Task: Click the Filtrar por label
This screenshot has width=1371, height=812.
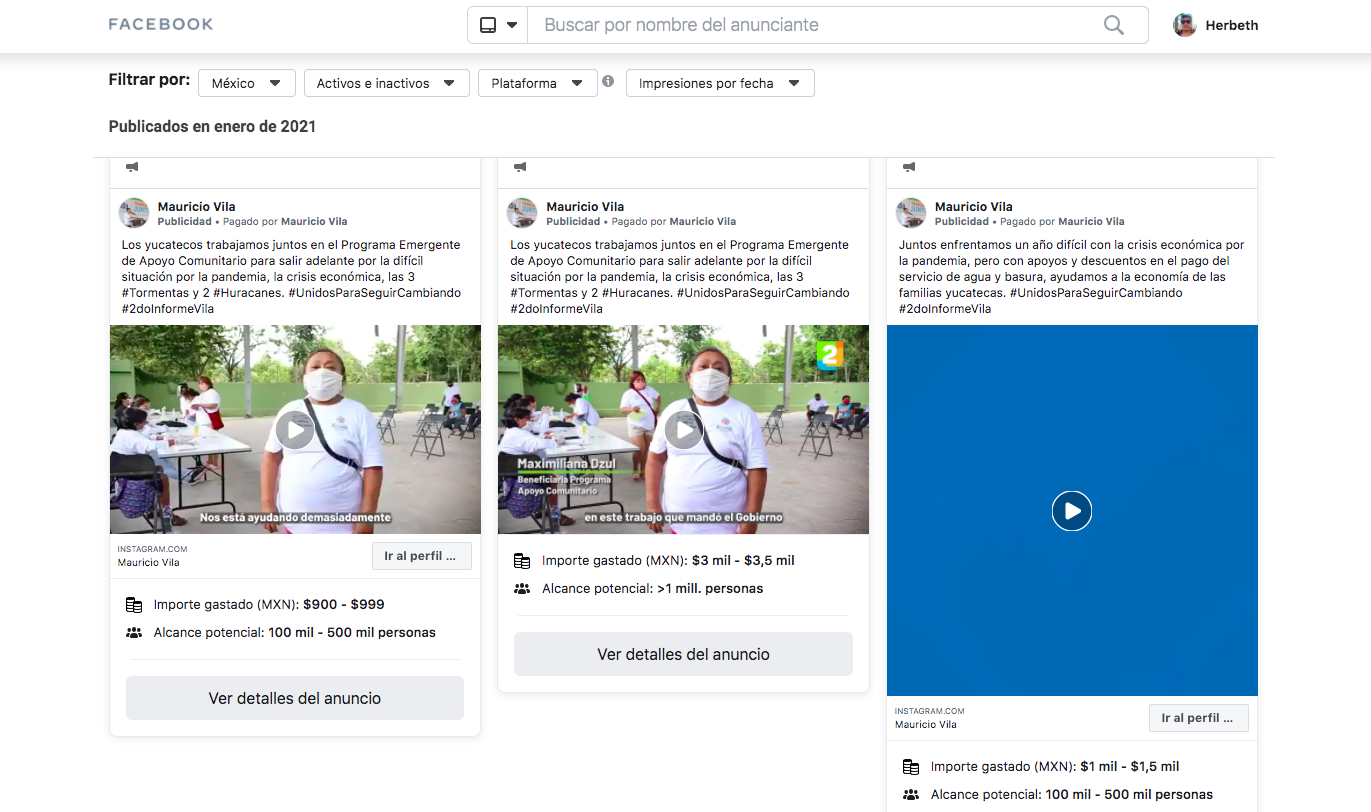Action: (x=149, y=80)
